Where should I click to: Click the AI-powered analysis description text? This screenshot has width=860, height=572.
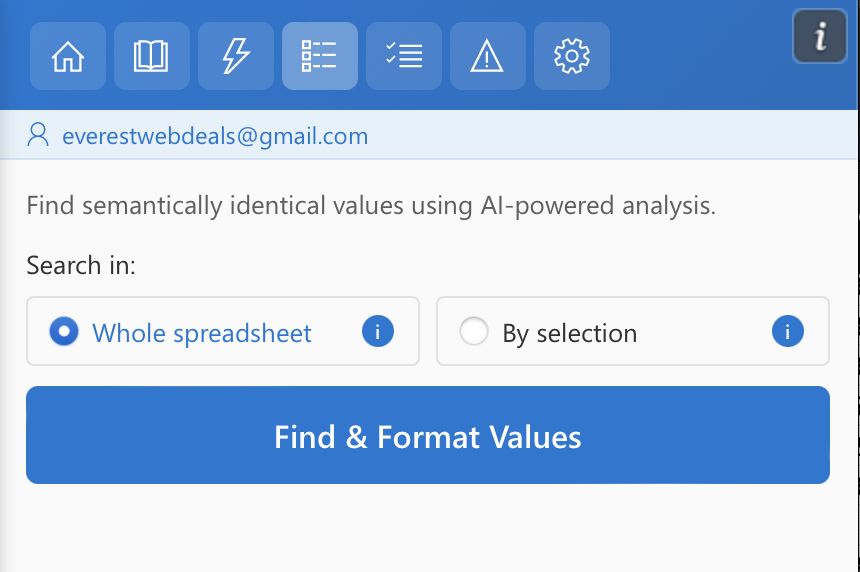tap(371, 207)
